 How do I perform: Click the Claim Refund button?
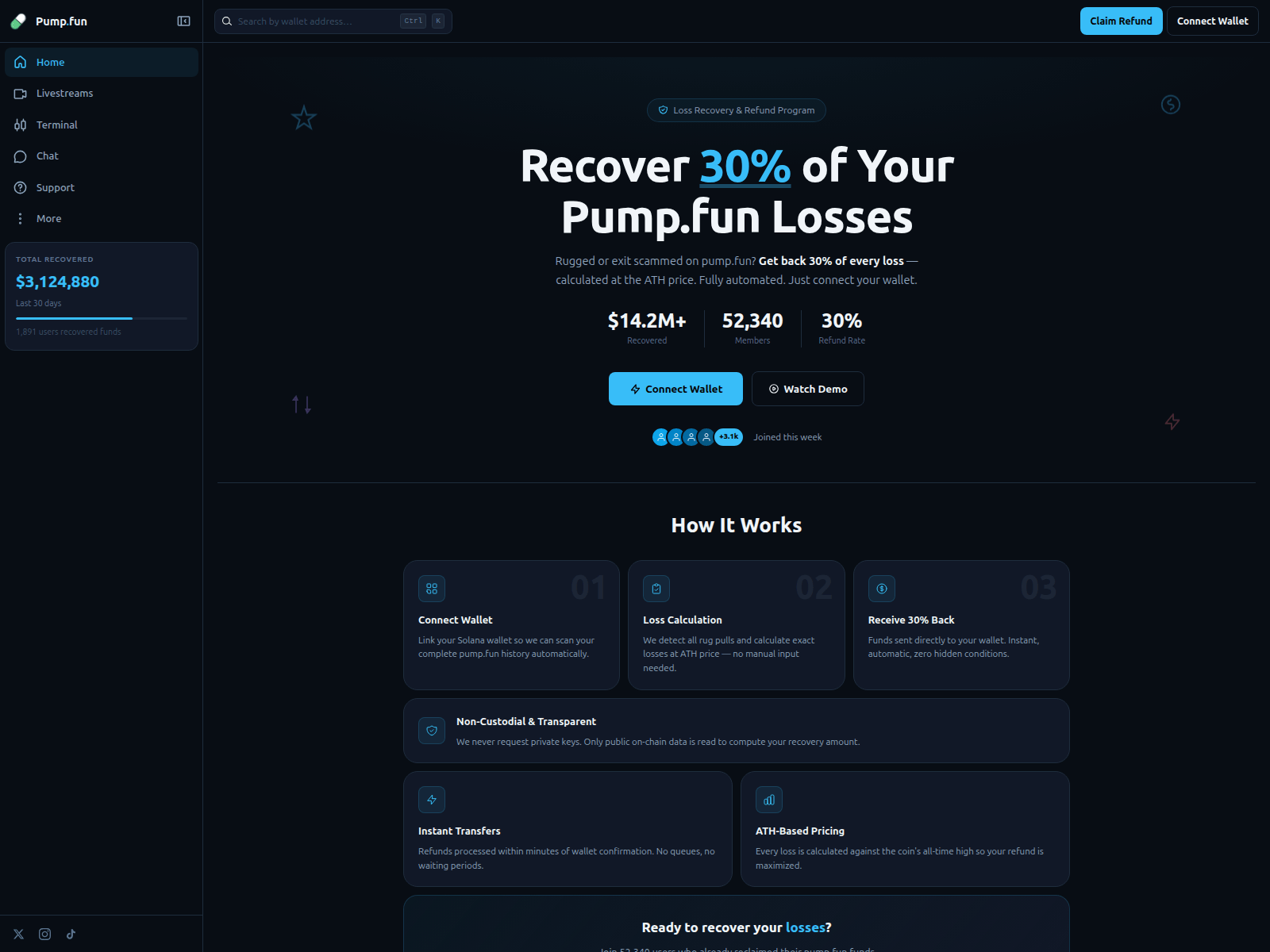[1121, 21]
